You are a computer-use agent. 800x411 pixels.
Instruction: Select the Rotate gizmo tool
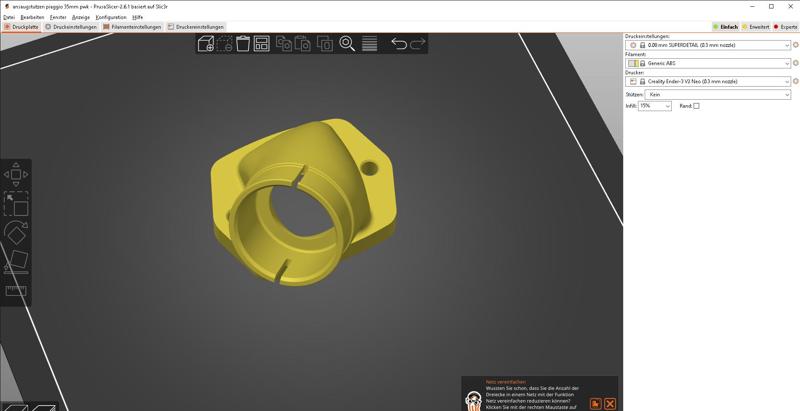(x=16, y=233)
